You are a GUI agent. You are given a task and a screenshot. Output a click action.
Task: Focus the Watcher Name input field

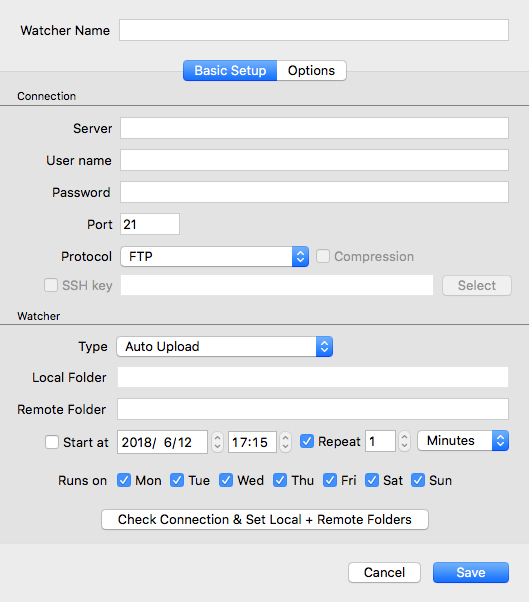(x=314, y=30)
